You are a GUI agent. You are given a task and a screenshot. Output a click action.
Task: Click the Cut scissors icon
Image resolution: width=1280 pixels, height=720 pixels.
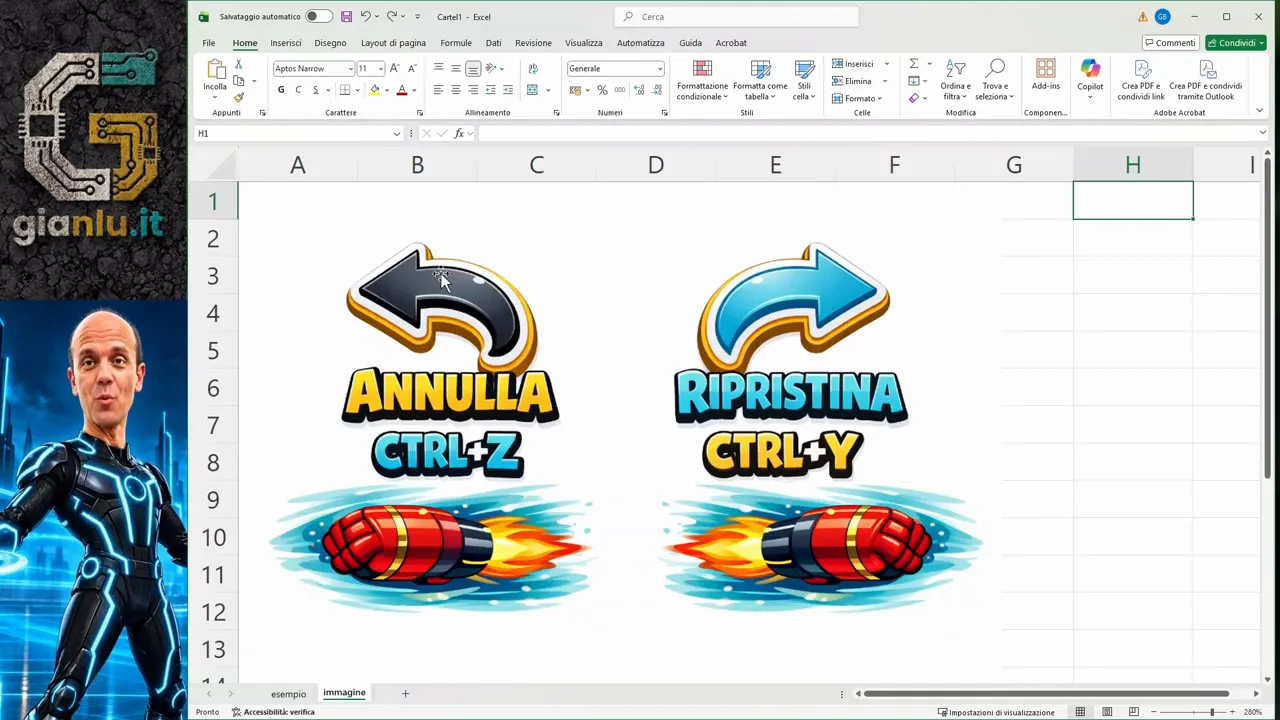tap(238, 64)
